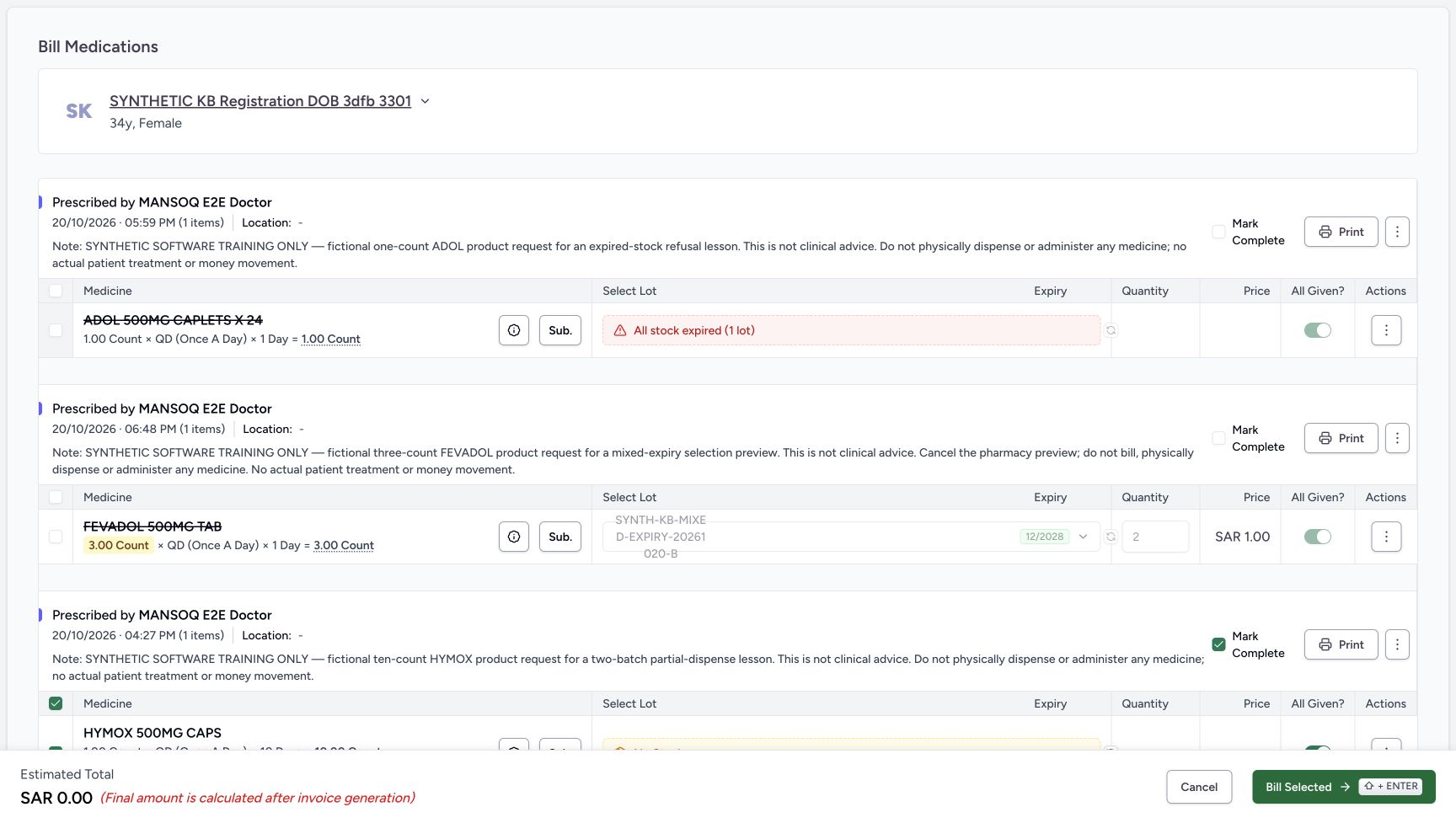
Task: Click expired stock warning for ADOL
Action: 851,330
